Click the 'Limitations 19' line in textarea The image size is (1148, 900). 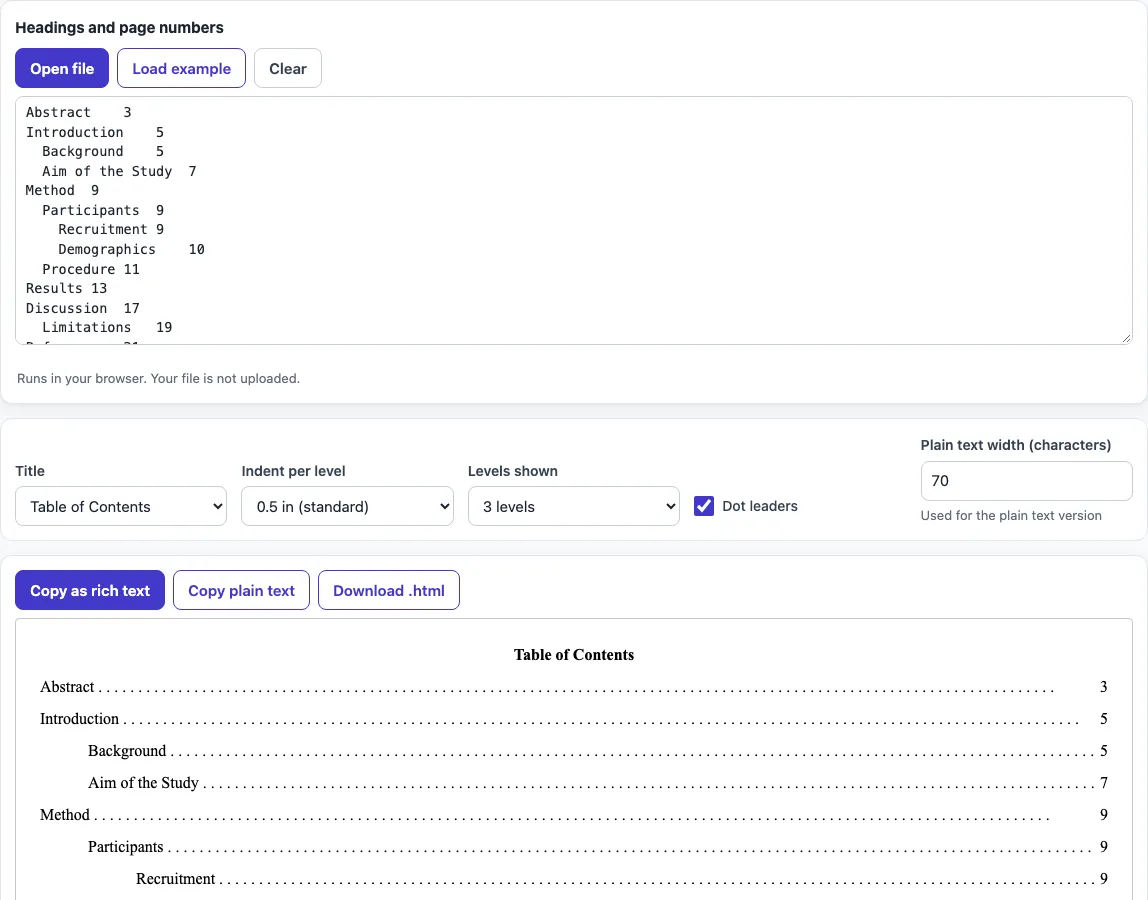coord(107,327)
